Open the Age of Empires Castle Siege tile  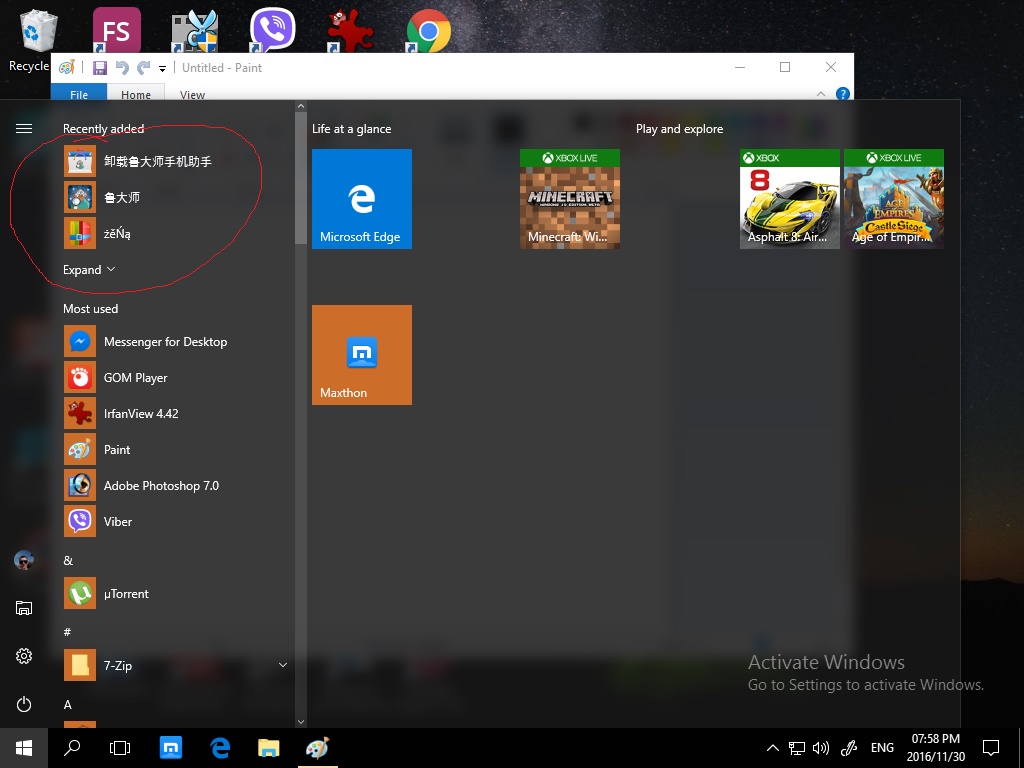pos(893,199)
